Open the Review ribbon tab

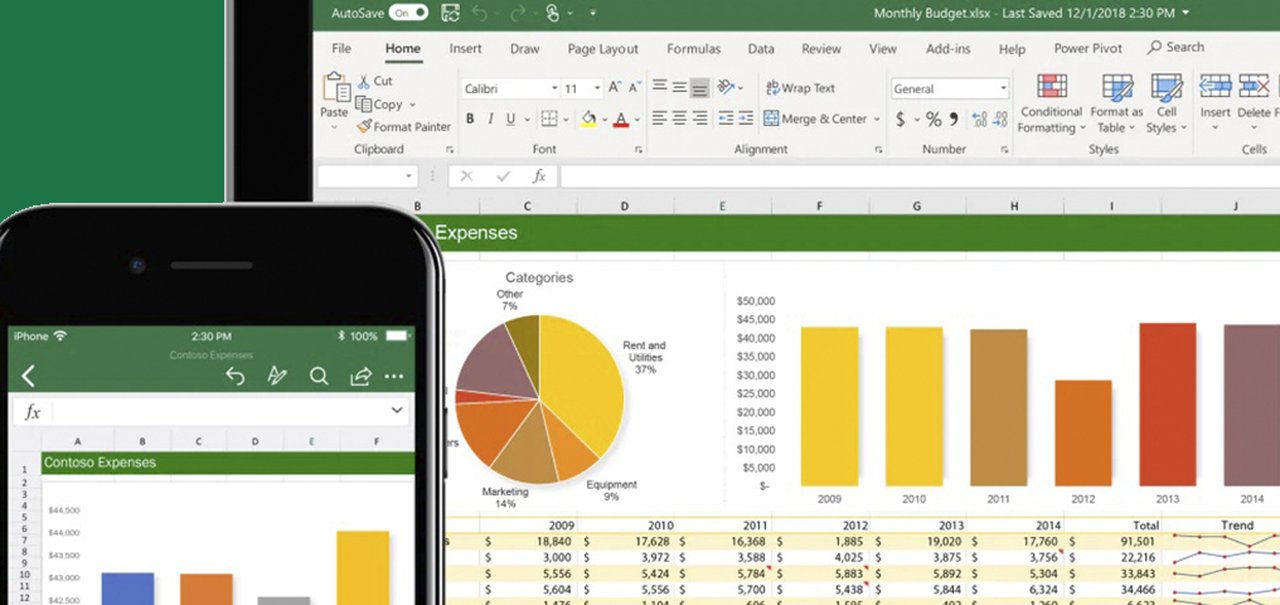pos(821,48)
